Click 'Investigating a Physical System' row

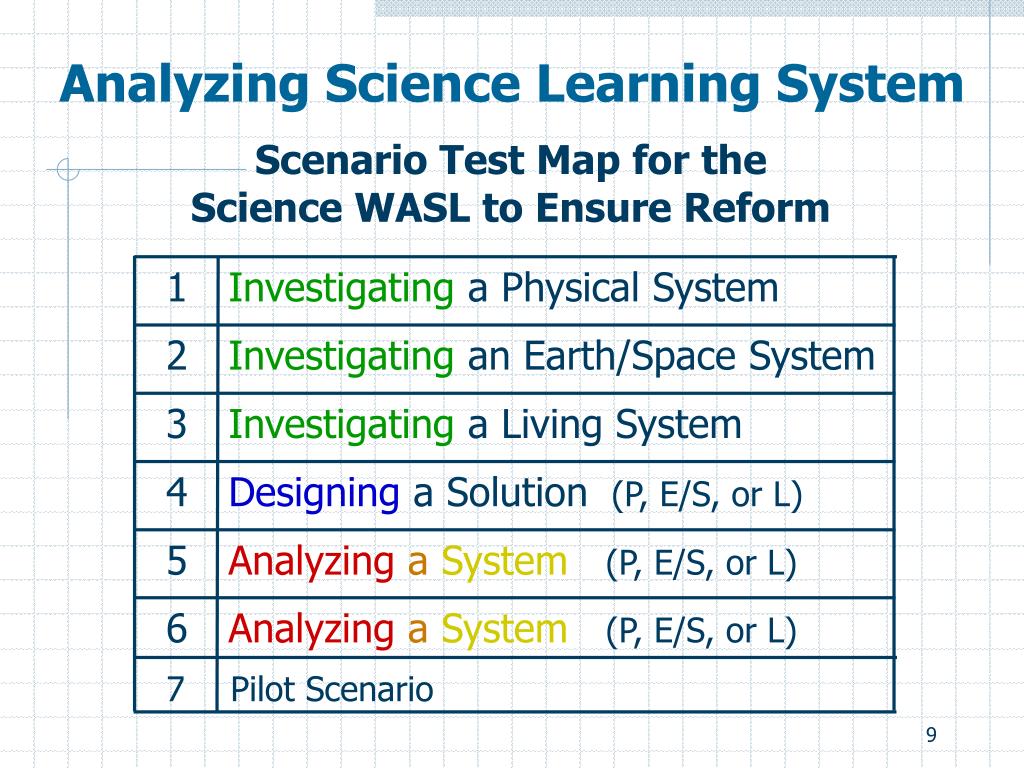coord(556,290)
